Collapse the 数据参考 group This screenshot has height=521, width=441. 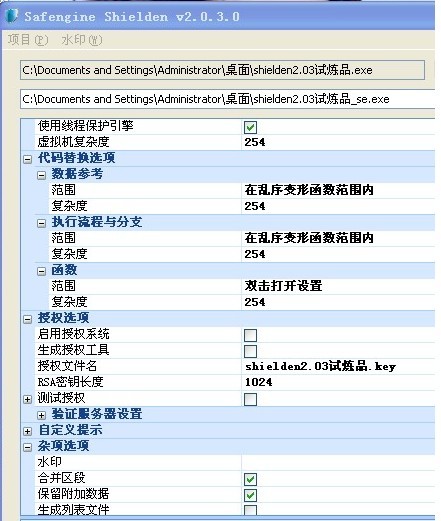click(x=41, y=175)
